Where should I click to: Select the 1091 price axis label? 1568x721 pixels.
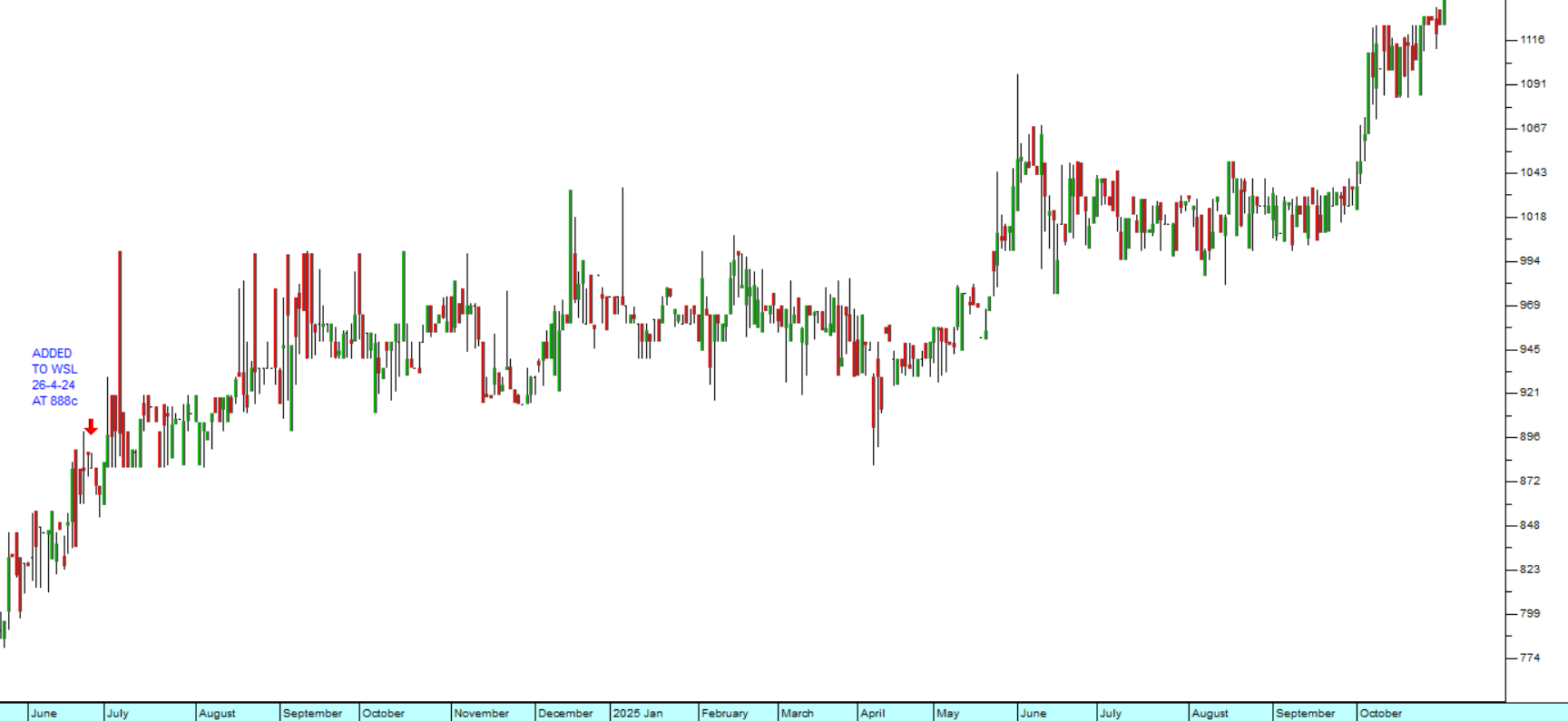point(1533,84)
